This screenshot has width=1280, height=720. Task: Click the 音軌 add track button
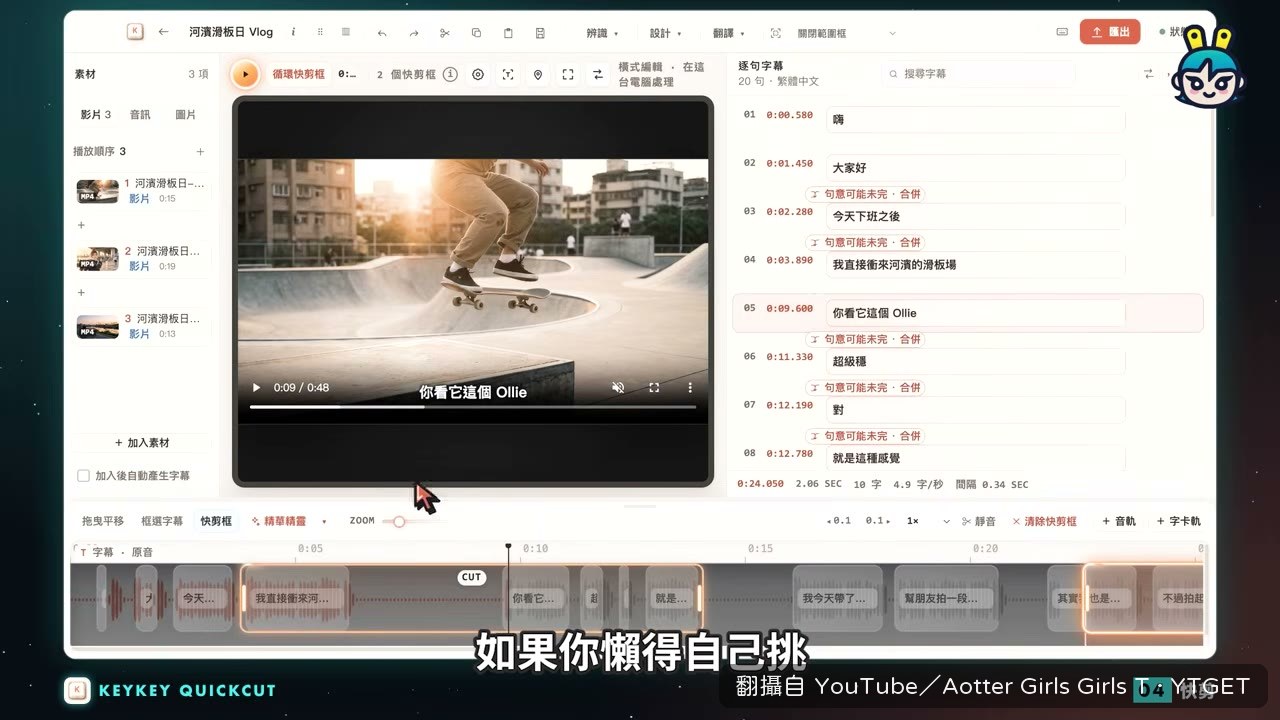(1119, 521)
